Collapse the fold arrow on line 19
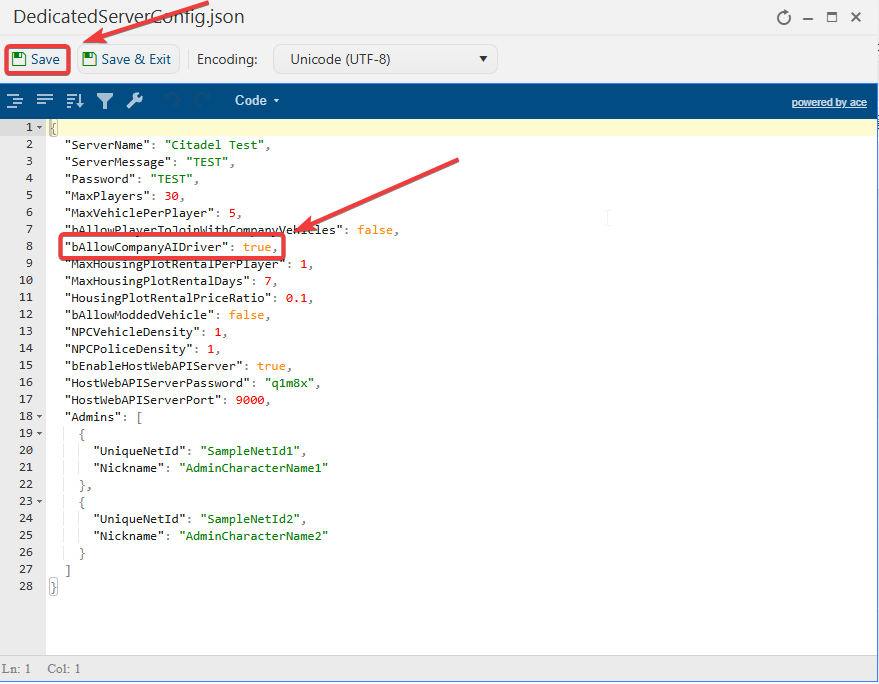 click(x=39, y=433)
